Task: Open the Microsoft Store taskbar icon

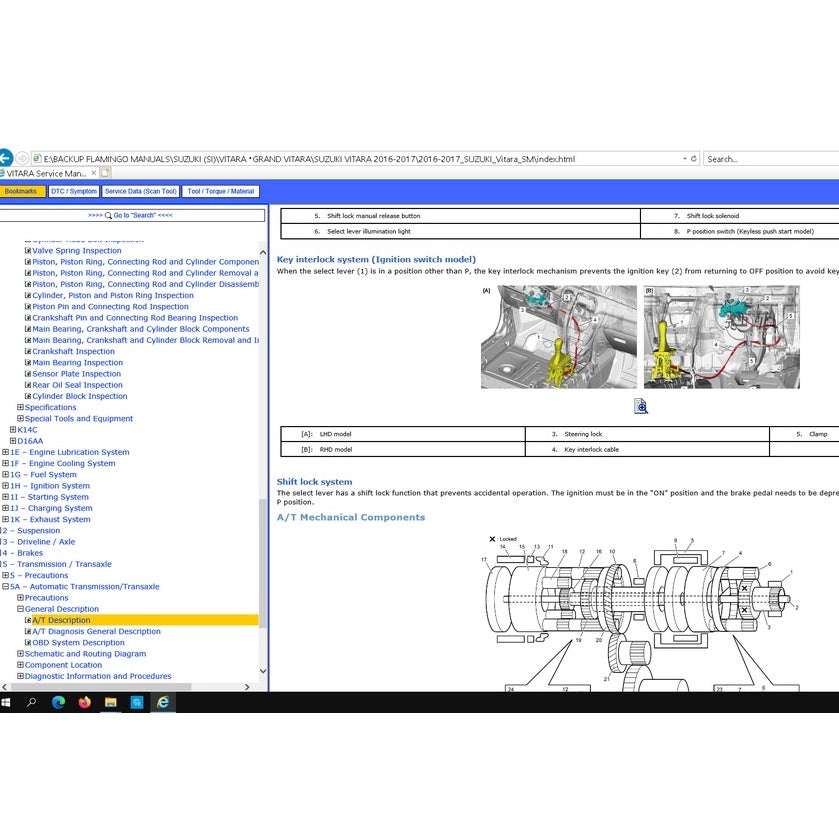Action: click(x=137, y=702)
